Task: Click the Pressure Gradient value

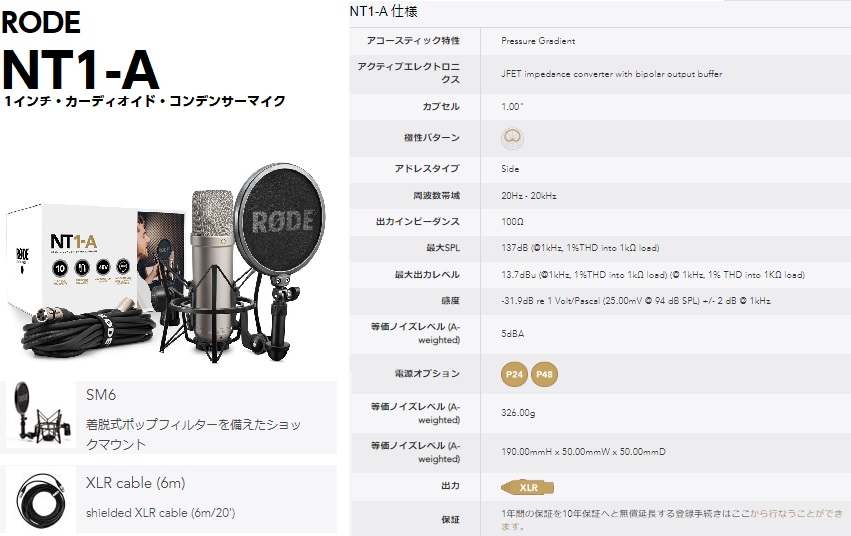Action: (538, 41)
